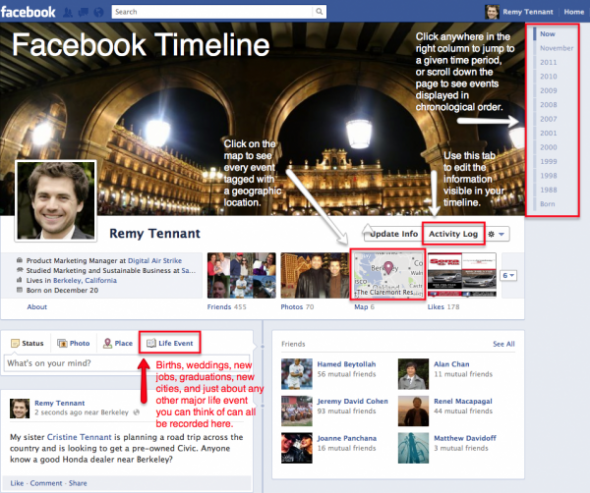Click Remy Tennant name in top bar
This screenshot has height=493, width=590.
(x=528, y=12)
